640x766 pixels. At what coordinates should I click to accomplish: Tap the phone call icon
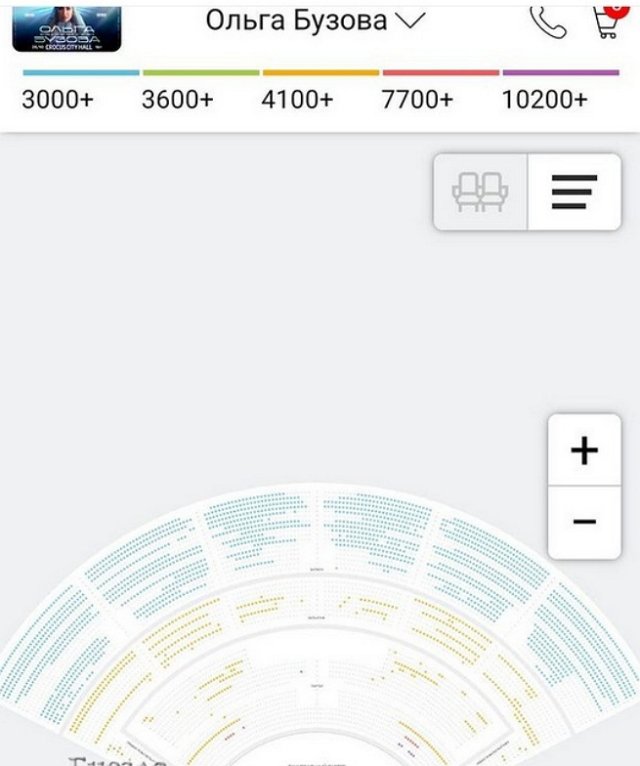click(547, 21)
